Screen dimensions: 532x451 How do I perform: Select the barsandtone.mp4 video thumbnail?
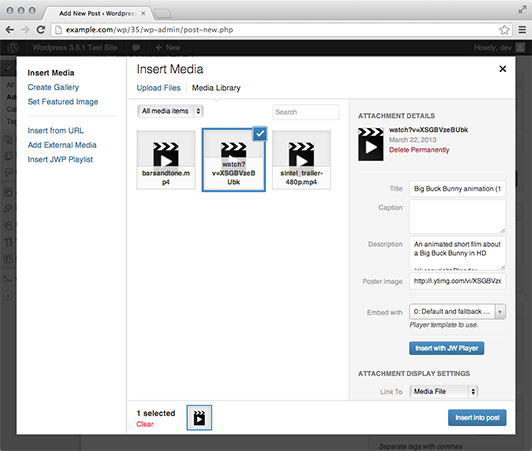tap(166, 160)
